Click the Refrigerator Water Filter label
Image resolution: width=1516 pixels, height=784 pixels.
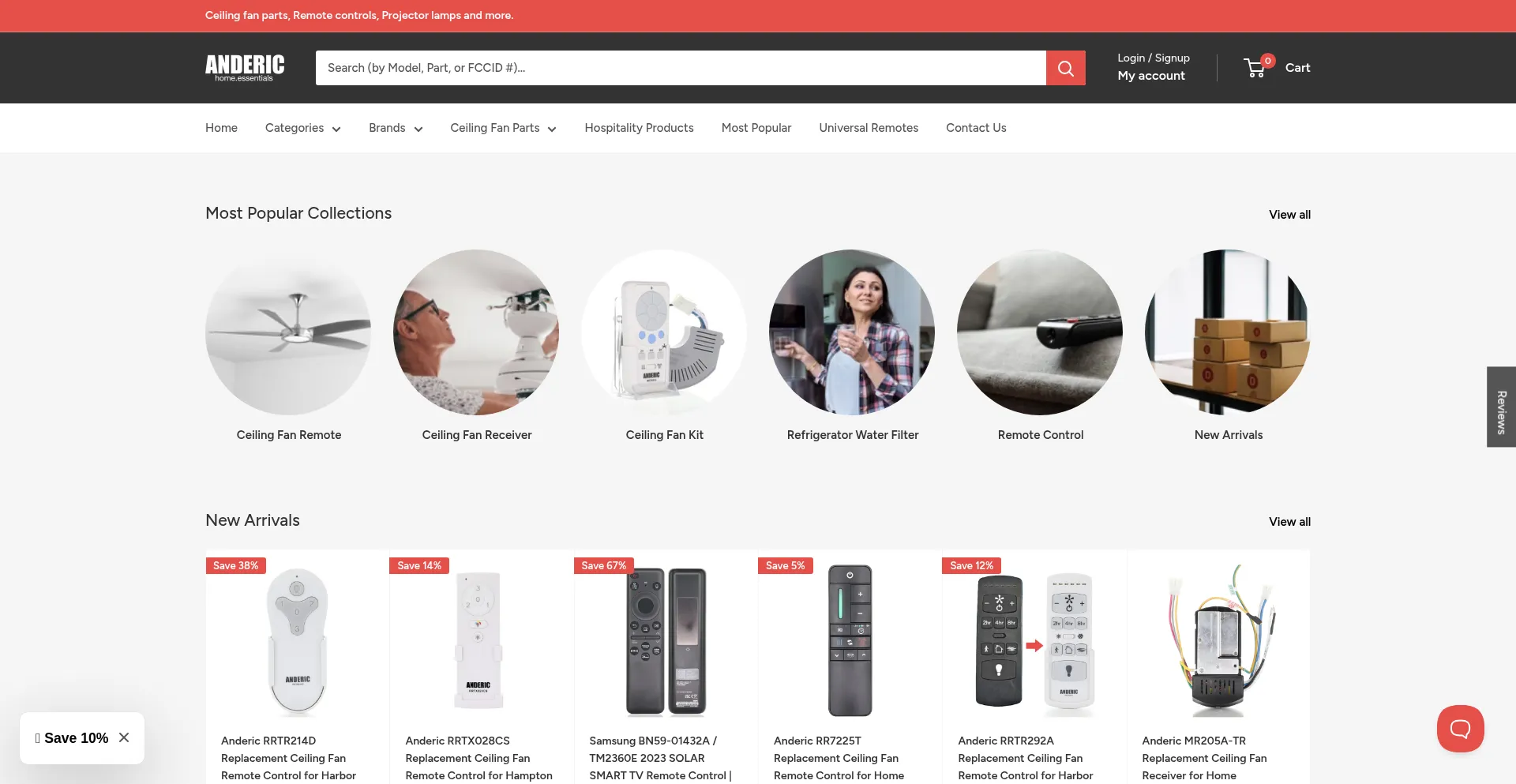pyautogui.click(x=853, y=435)
